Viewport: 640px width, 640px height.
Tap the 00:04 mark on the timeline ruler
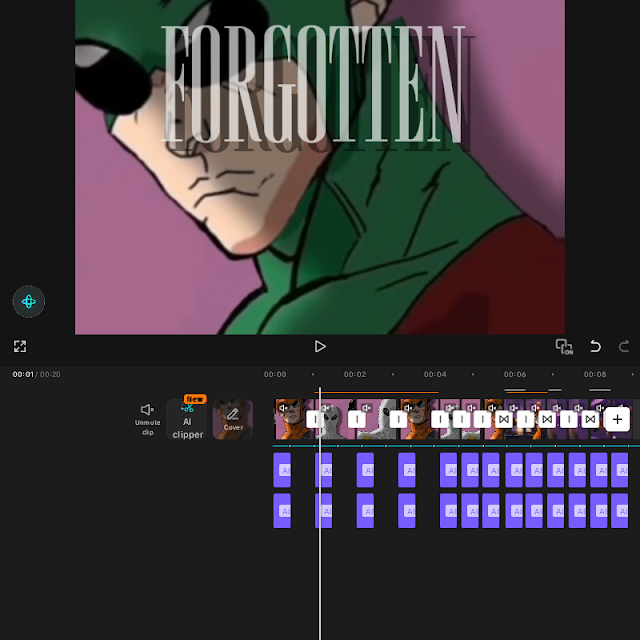point(435,374)
